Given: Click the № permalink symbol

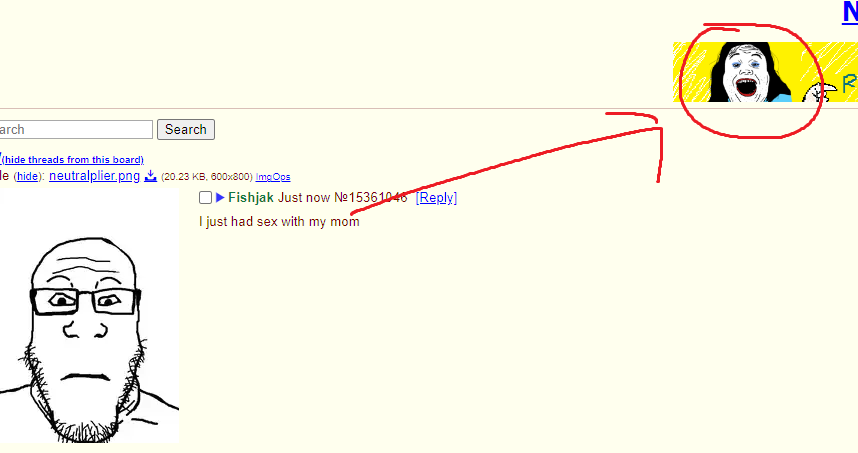Looking at the screenshot, I should pos(341,198).
